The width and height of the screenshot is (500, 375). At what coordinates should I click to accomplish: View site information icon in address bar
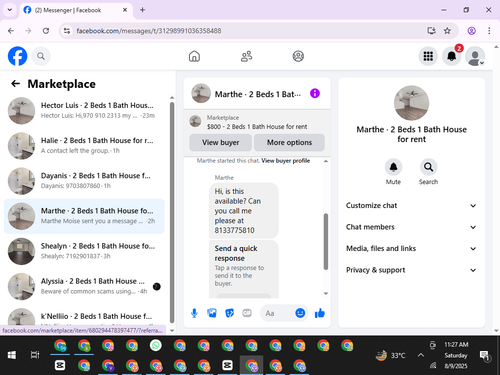tap(67, 31)
